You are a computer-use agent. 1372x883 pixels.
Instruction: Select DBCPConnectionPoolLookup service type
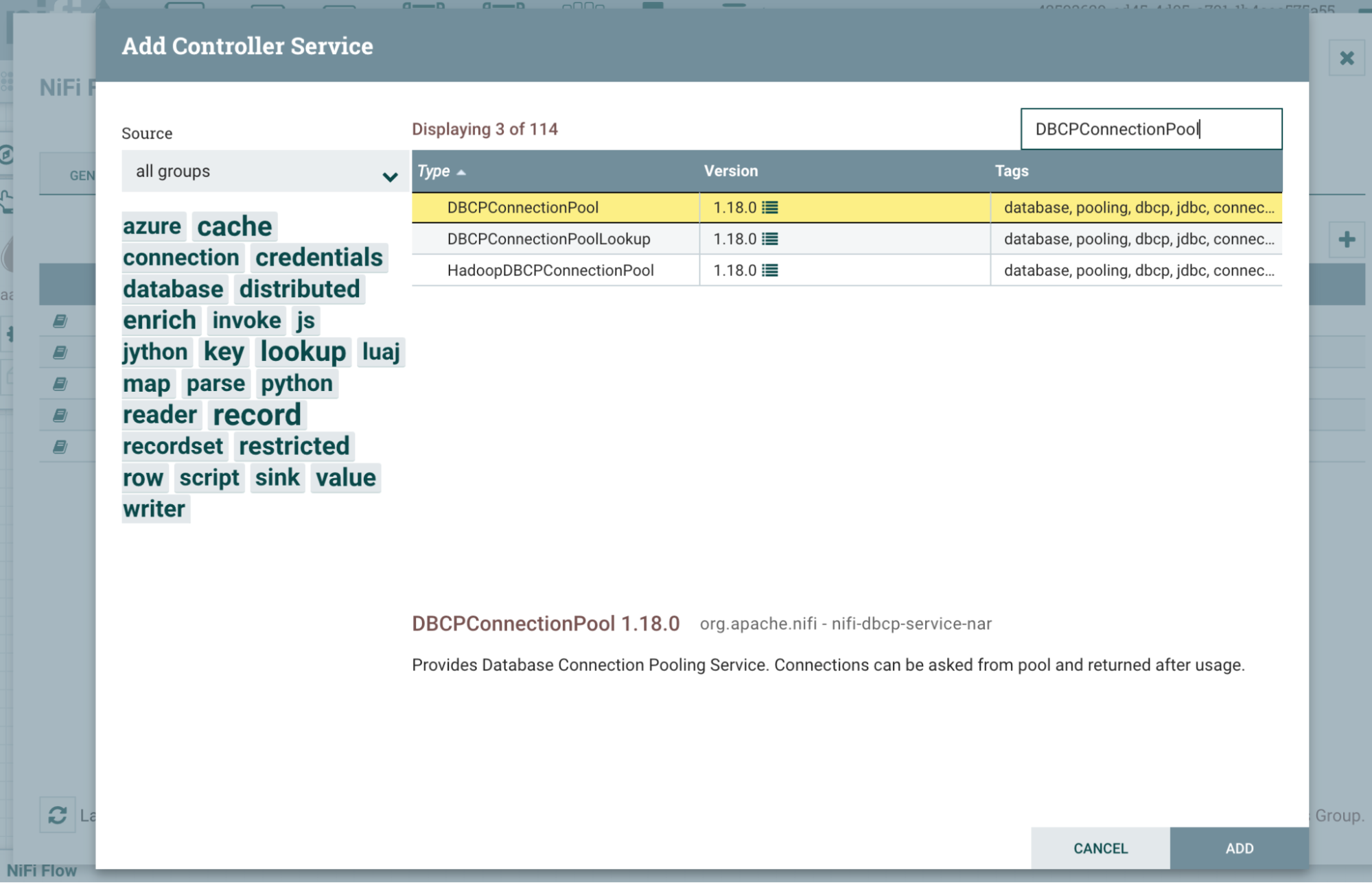(548, 239)
